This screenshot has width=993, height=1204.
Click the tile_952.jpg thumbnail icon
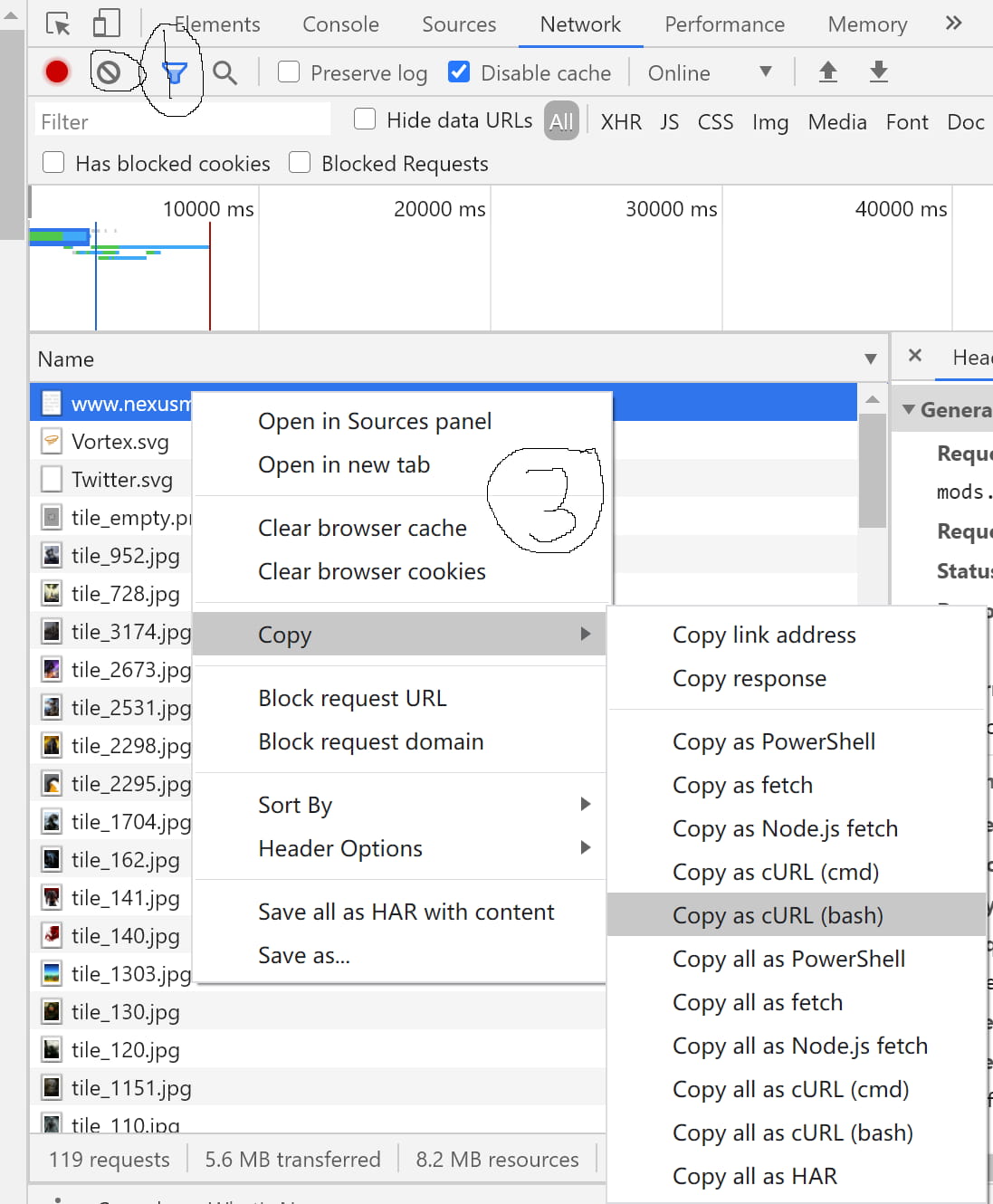(x=53, y=556)
